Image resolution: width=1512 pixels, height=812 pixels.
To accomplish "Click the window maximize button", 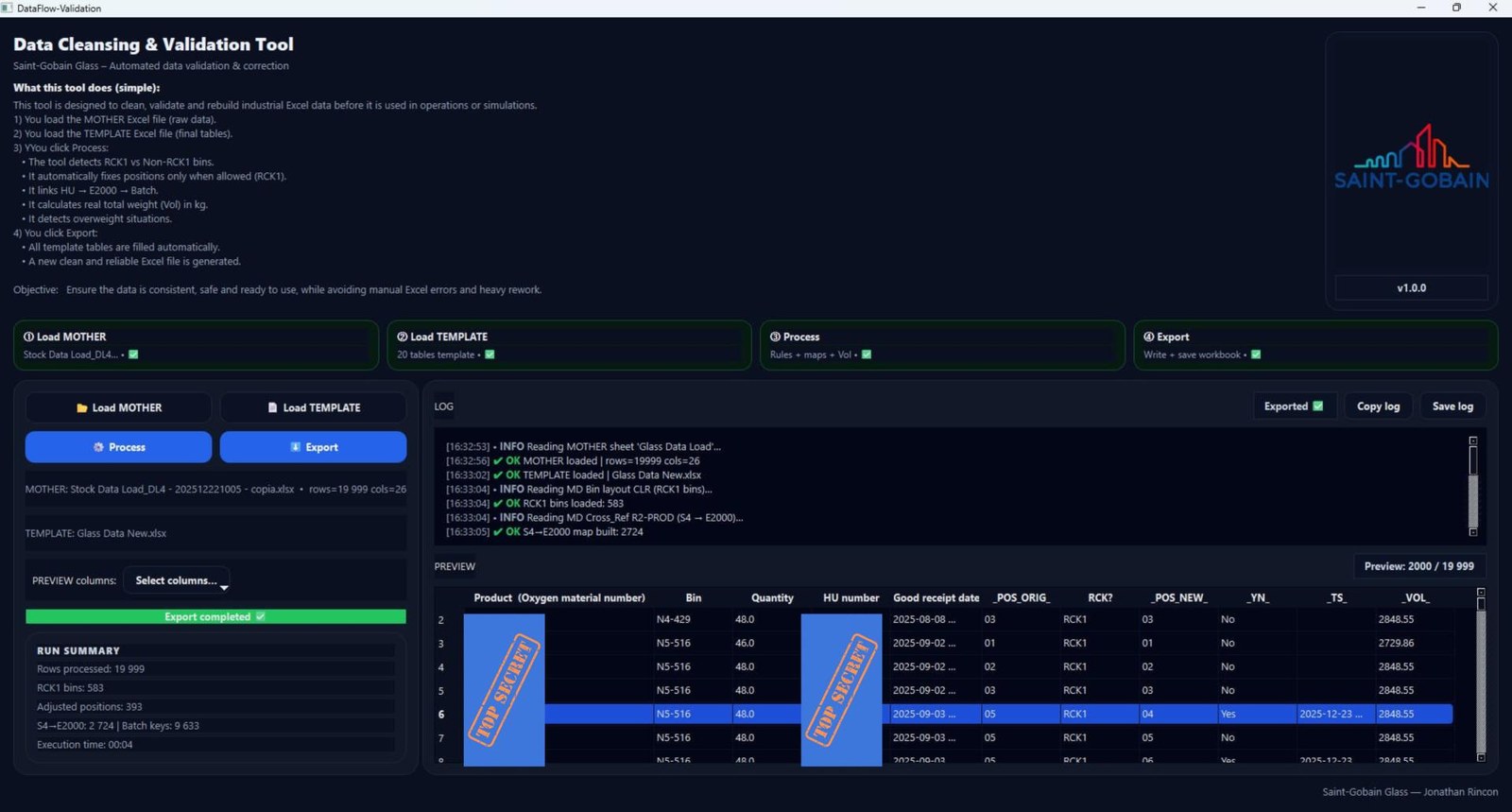I will click(x=1456, y=8).
